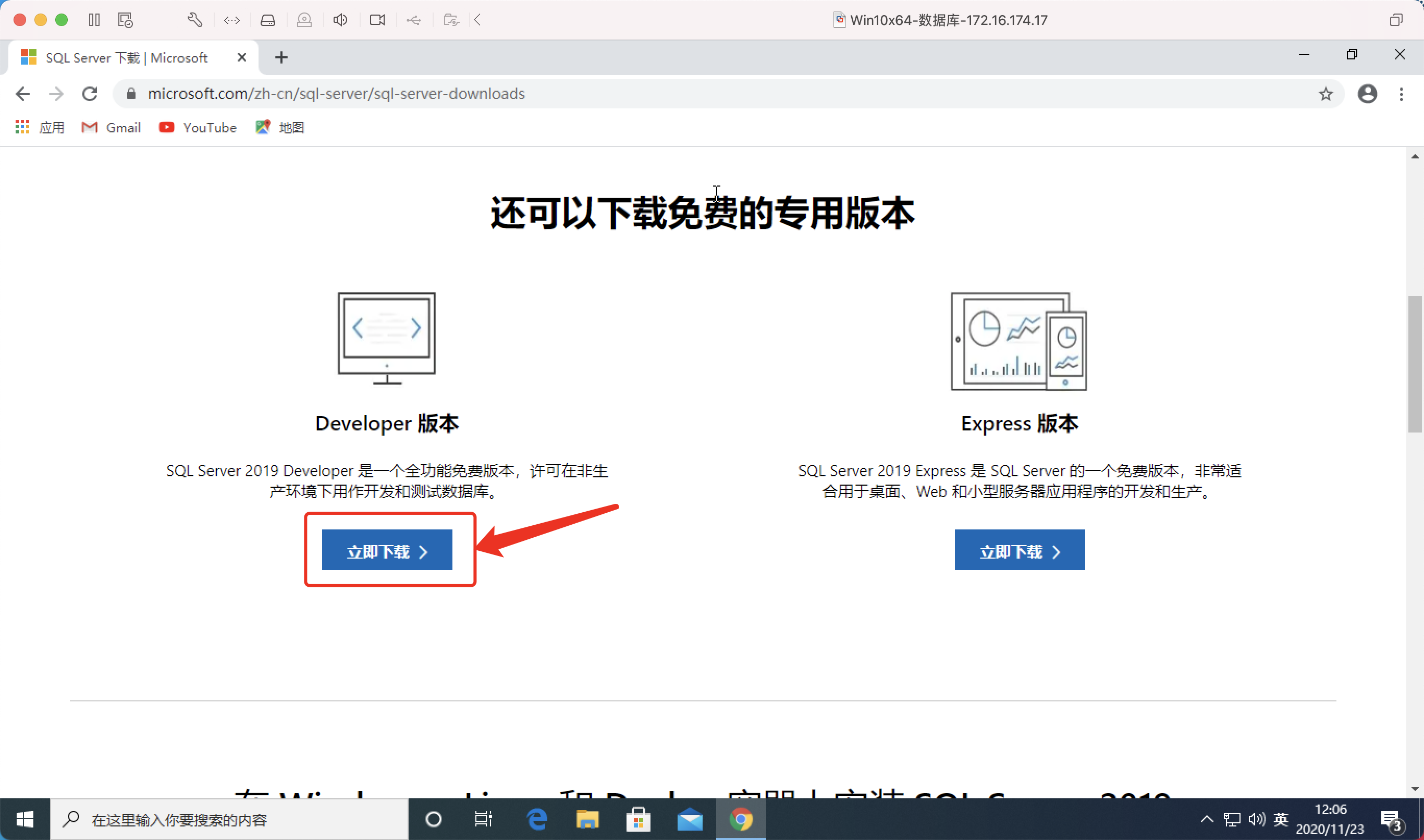The image size is (1424, 840).
Task: Click the scrollbar down arrow
Action: (1415, 788)
